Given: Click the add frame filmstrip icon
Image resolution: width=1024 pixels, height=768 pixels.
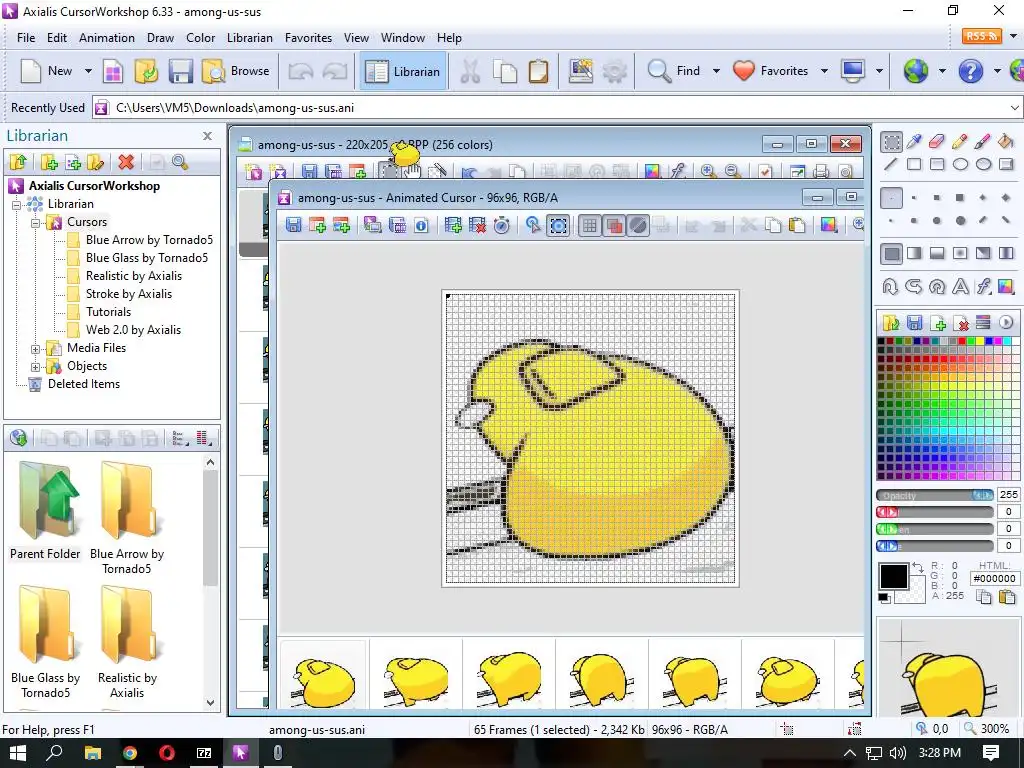Looking at the screenshot, I should [453, 226].
